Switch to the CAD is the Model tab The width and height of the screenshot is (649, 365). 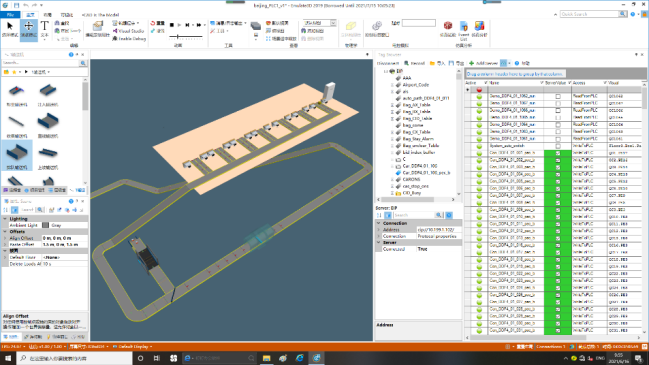click(x=100, y=14)
